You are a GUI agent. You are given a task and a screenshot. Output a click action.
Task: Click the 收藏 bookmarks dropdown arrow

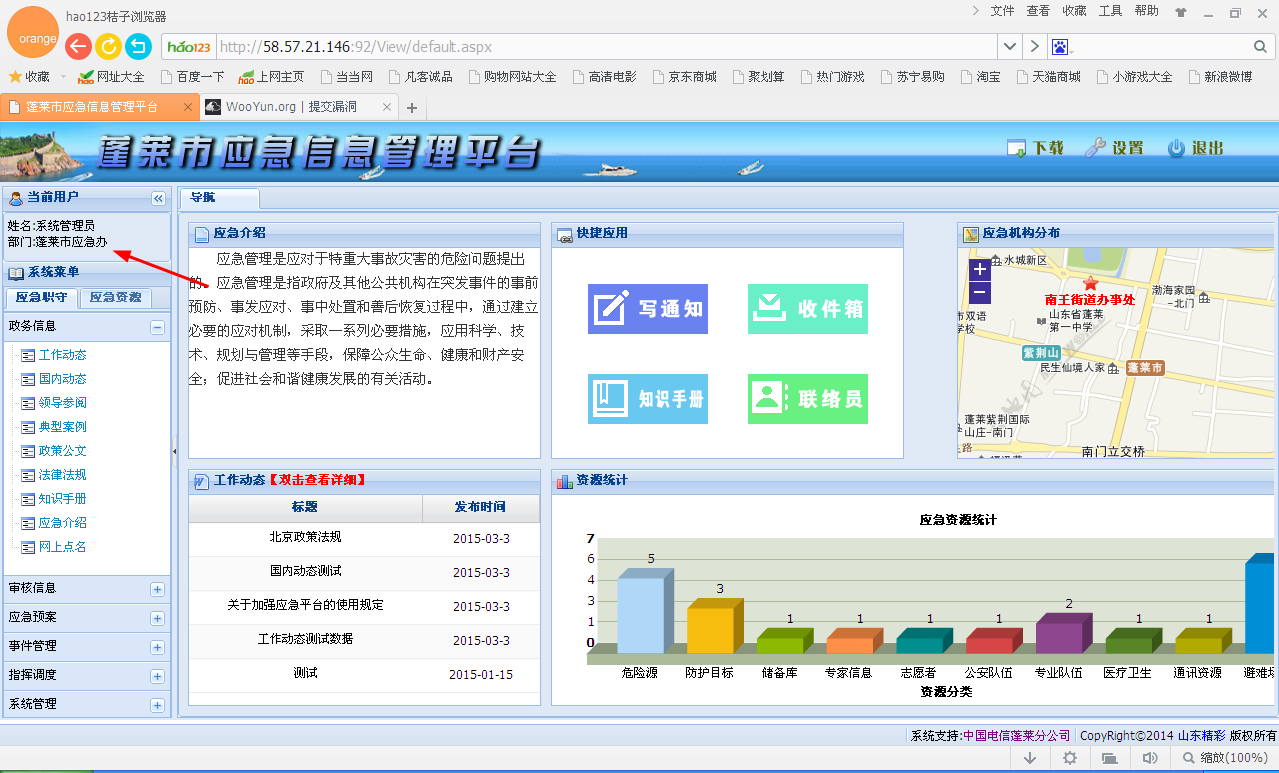[x=63, y=77]
